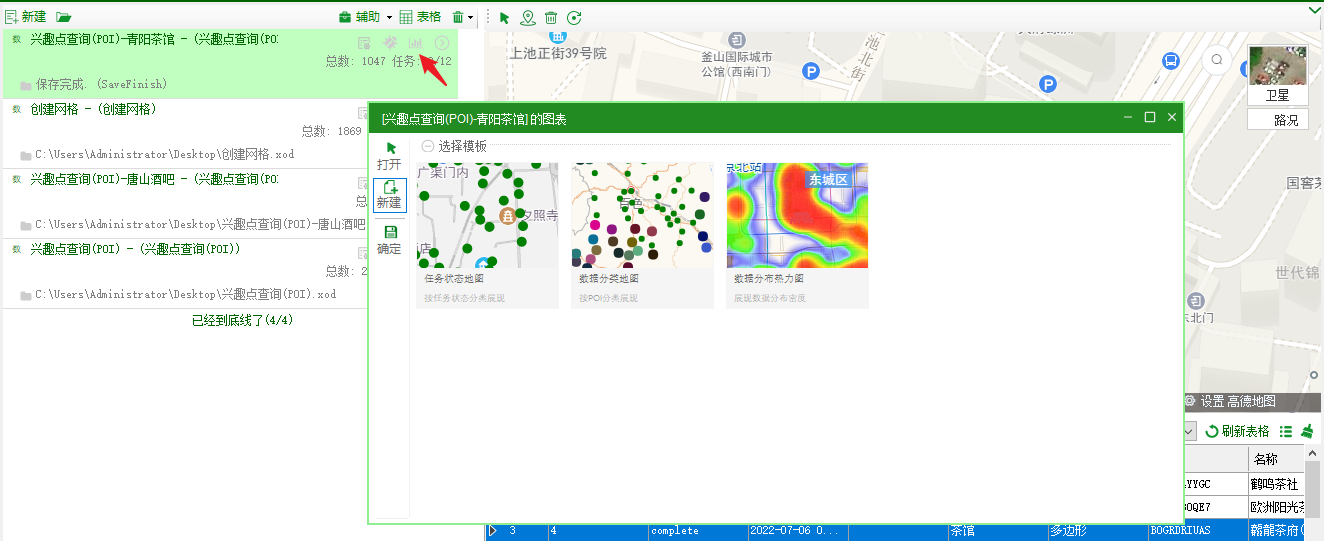Click the 创建网格.xod file path
Image resolution: width=1324 pixels, height=541 pixels.
pyautogui.click(x=164, y=155)
